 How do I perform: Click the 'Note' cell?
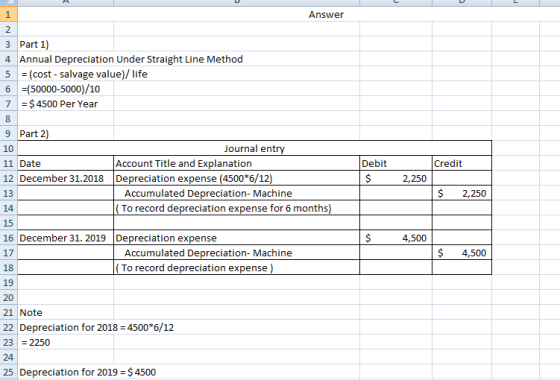pos(65,312)
